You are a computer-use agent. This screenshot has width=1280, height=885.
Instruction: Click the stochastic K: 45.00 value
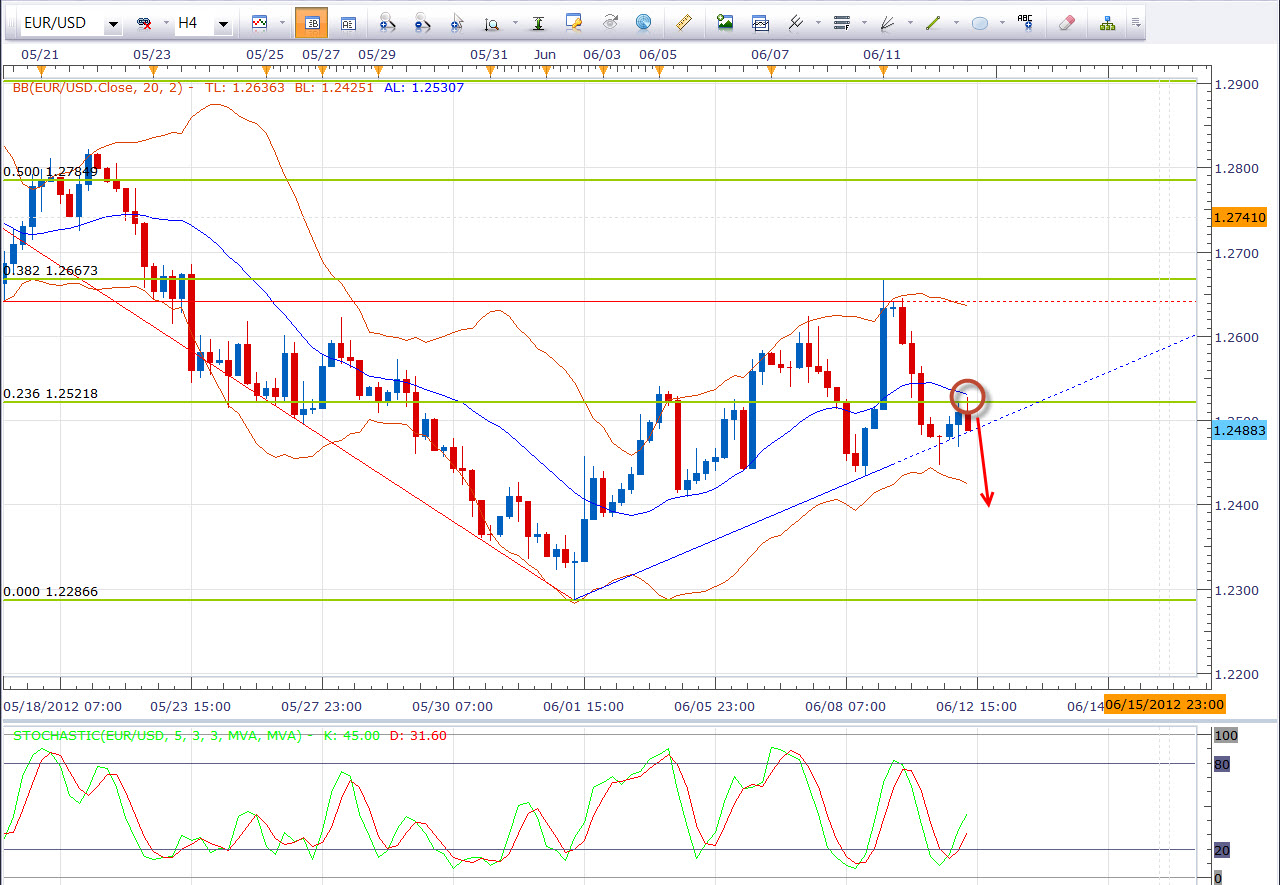350,735
